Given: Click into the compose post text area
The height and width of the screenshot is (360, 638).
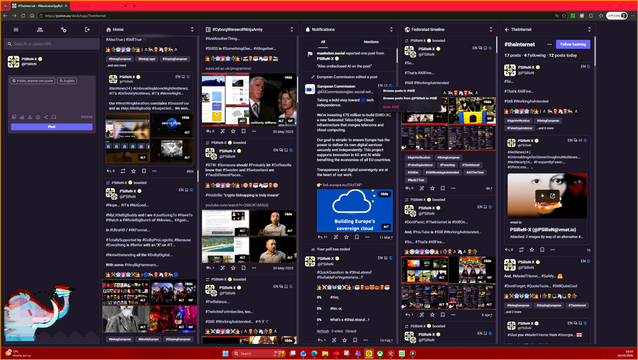Looking at the screenshot, I should click(x=52, y=98).
